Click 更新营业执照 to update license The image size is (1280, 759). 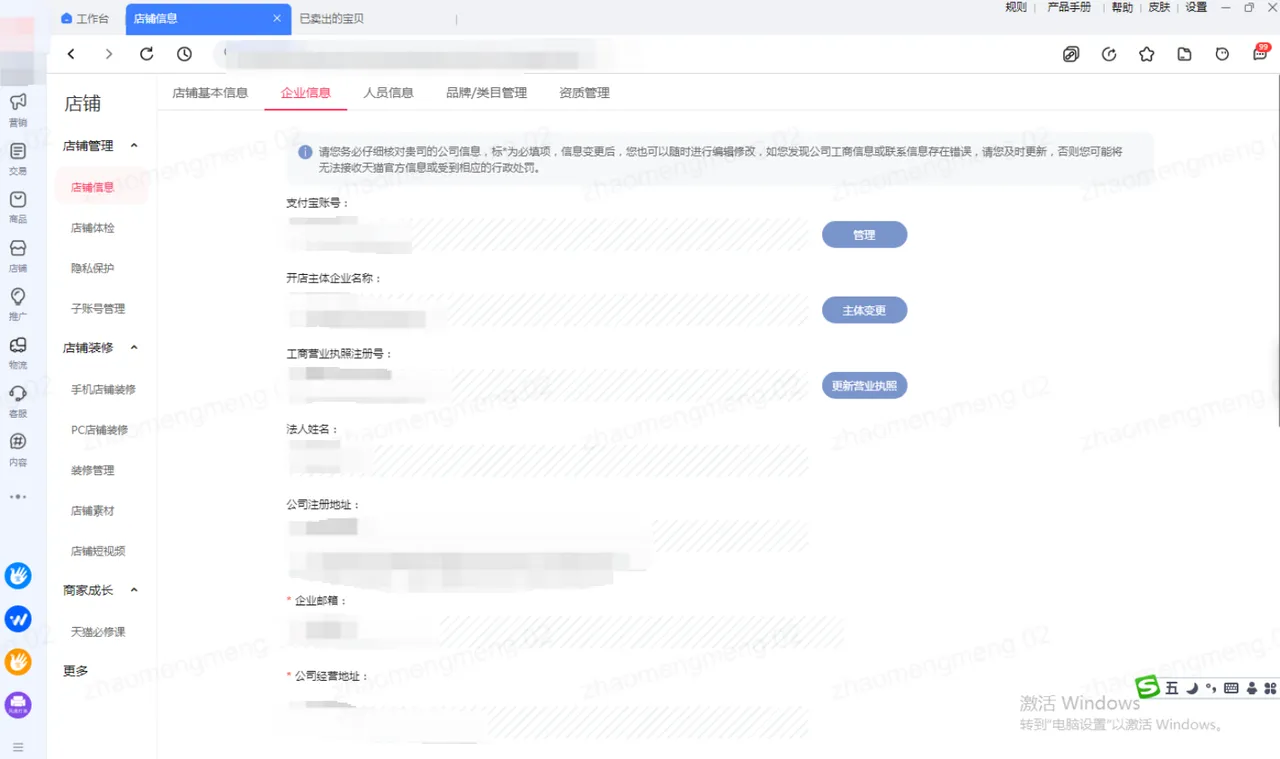coord(864,385)
